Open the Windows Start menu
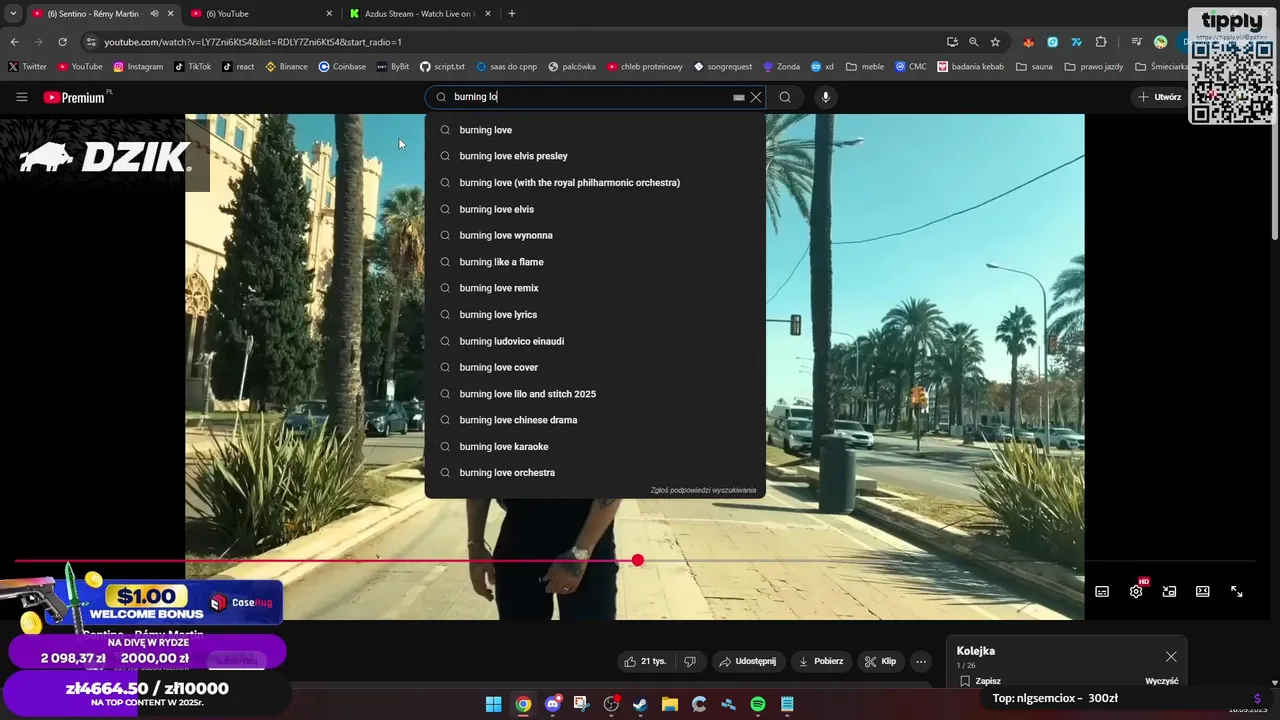1280x720 pixels. [493, 704]
